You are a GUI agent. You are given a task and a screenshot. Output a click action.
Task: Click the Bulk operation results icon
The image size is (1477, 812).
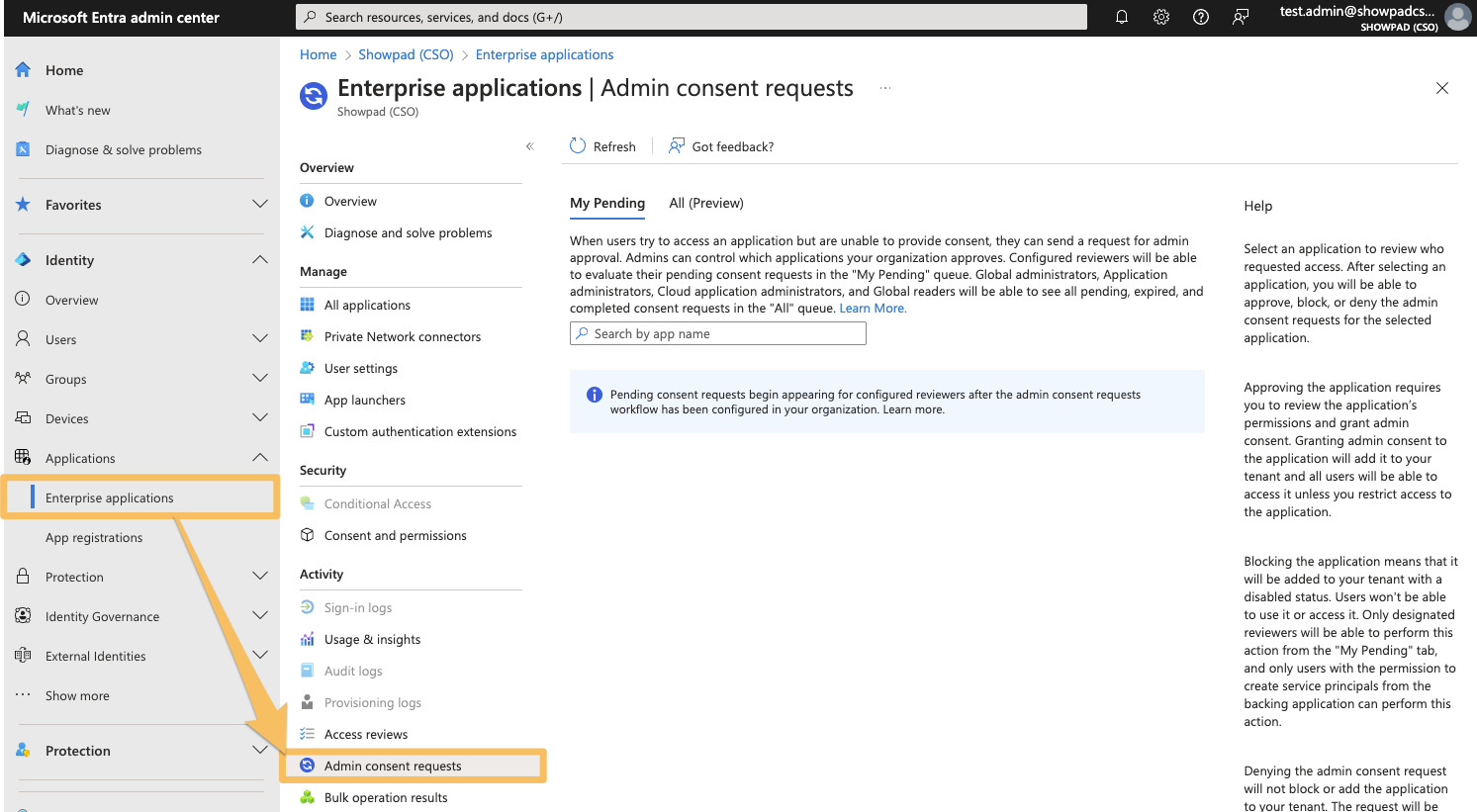(x=308, y=797)
